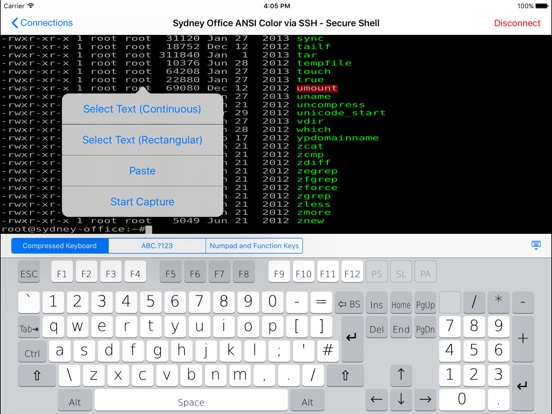Tap the PgDn key
Viewport: 552px width, 414px height.
(x=425, y=327)
